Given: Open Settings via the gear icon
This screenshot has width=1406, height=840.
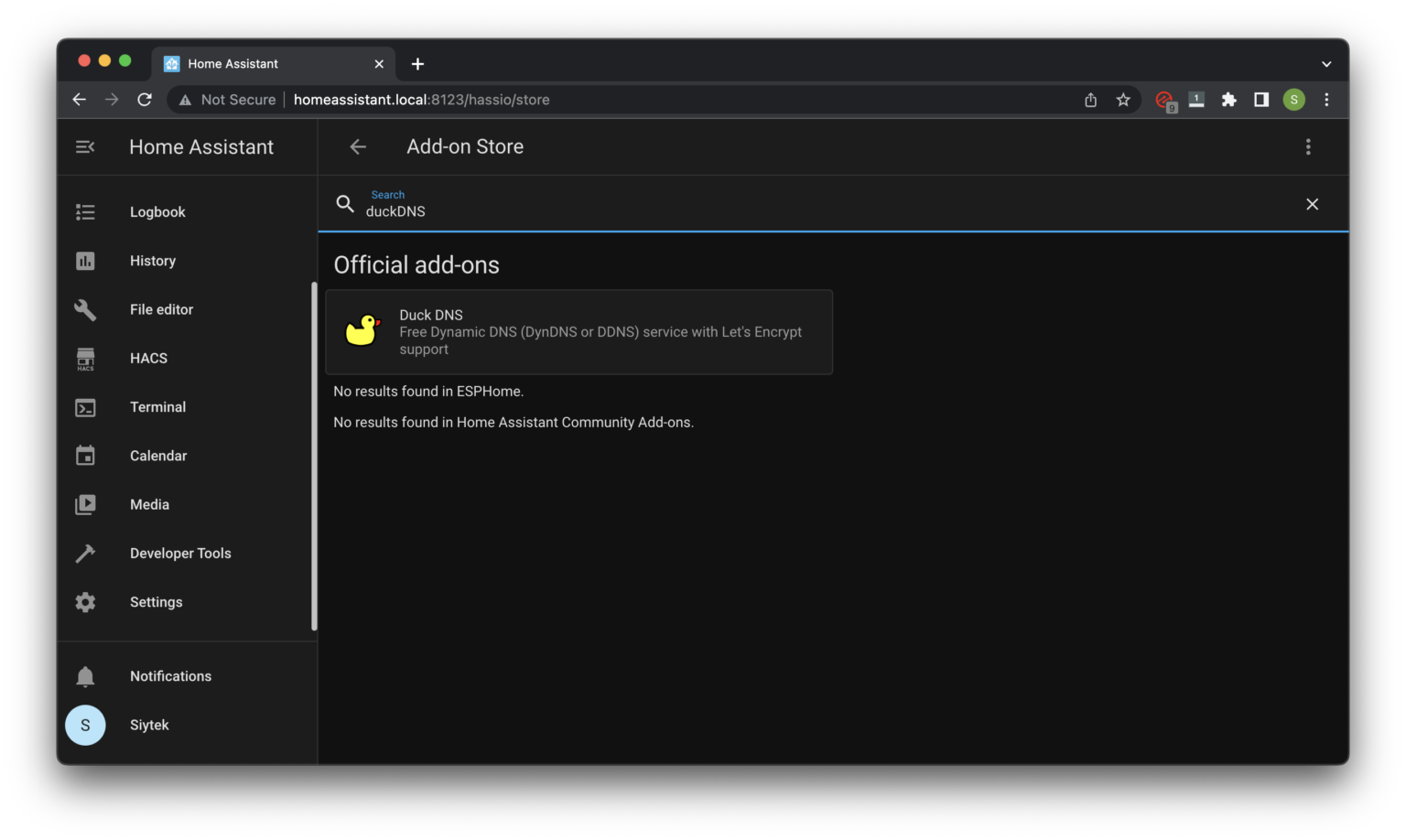Looking at the screenshot, I should click(x=85, y=601).
